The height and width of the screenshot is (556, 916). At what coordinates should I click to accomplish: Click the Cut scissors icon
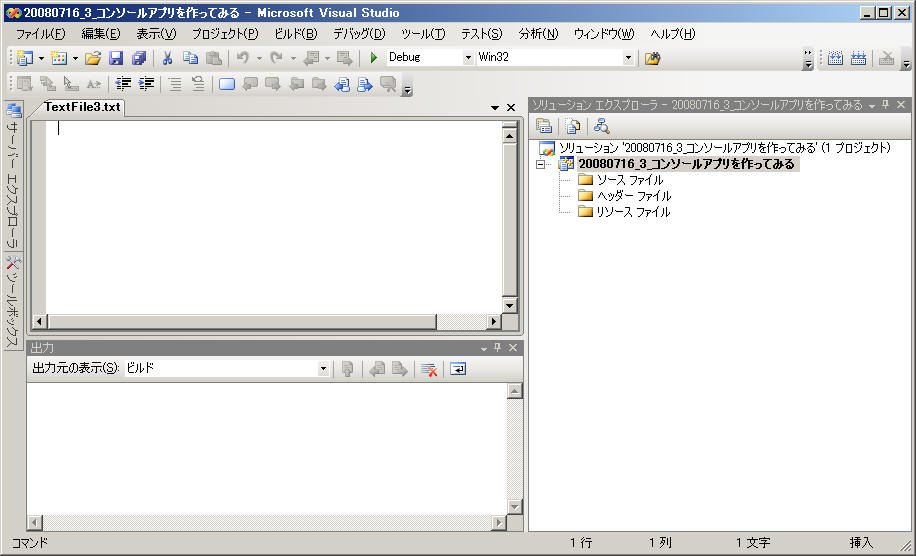pos(167,58)
